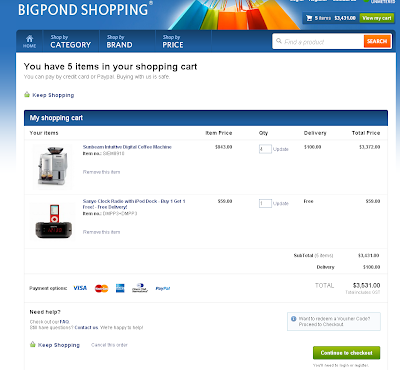
Task: Open the Shop by Price menu
Action: tap(173, 41)
